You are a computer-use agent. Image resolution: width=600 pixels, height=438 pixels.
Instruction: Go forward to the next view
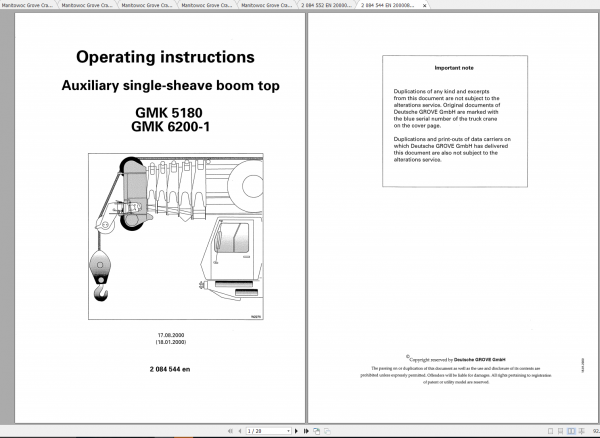pyautogui.click(x=328, y=431)
